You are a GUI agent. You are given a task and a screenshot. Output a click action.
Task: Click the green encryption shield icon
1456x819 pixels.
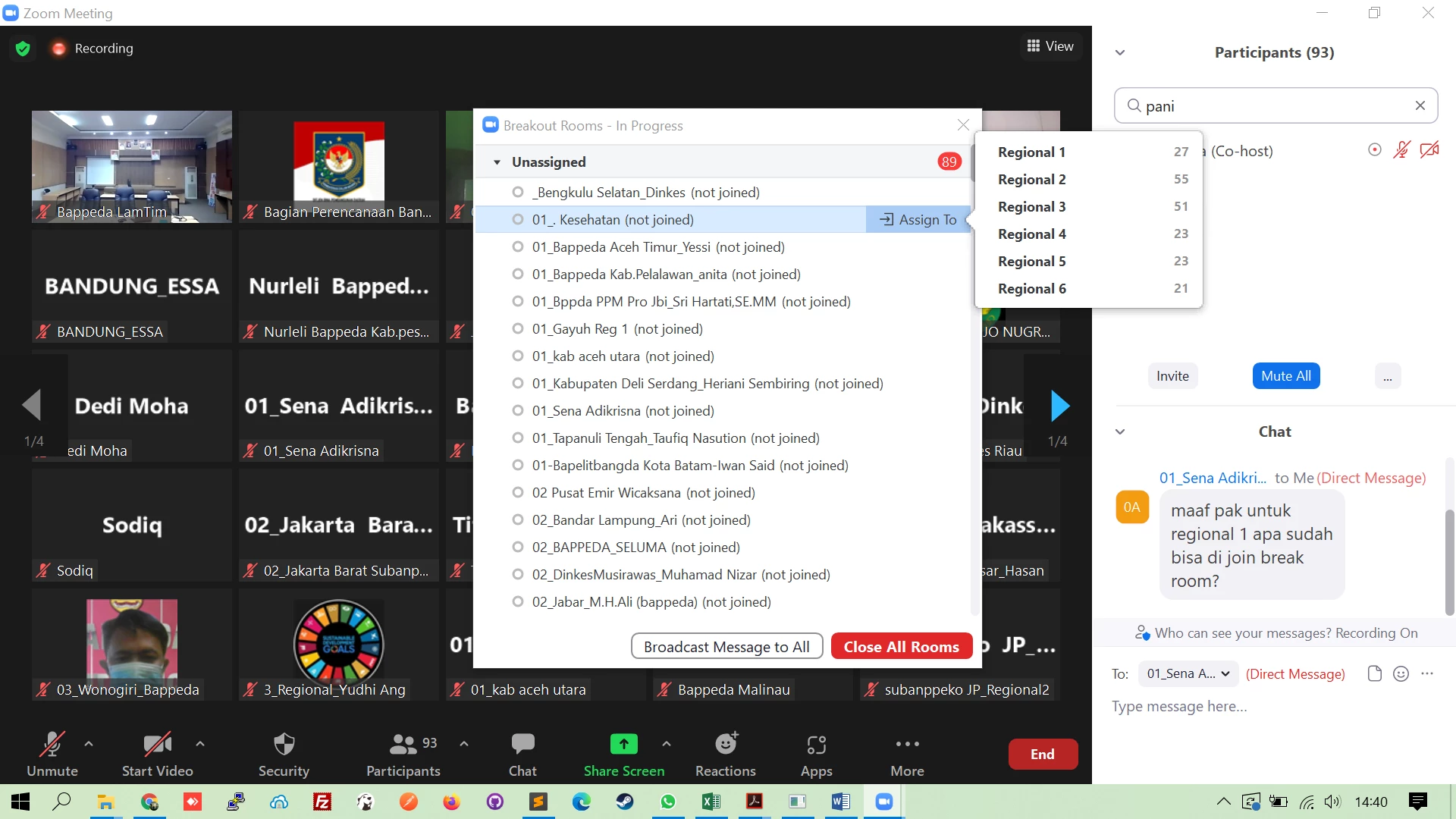point(23,49)
